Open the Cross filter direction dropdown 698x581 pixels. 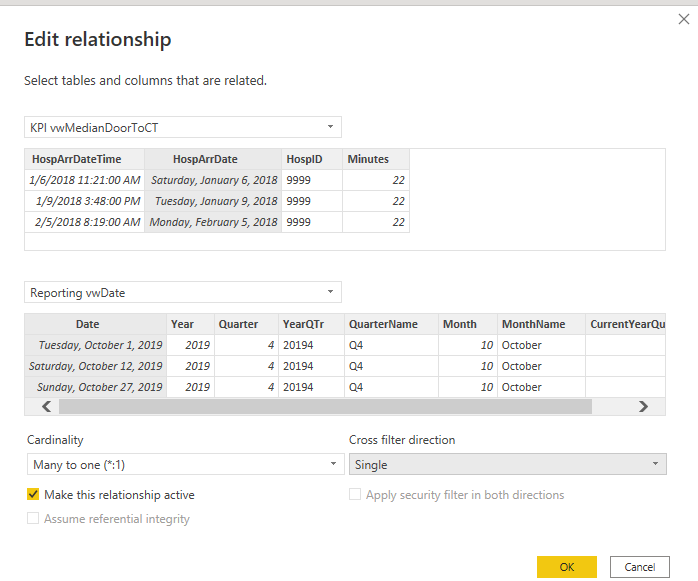pyautogui.click(x=507, y=464)
